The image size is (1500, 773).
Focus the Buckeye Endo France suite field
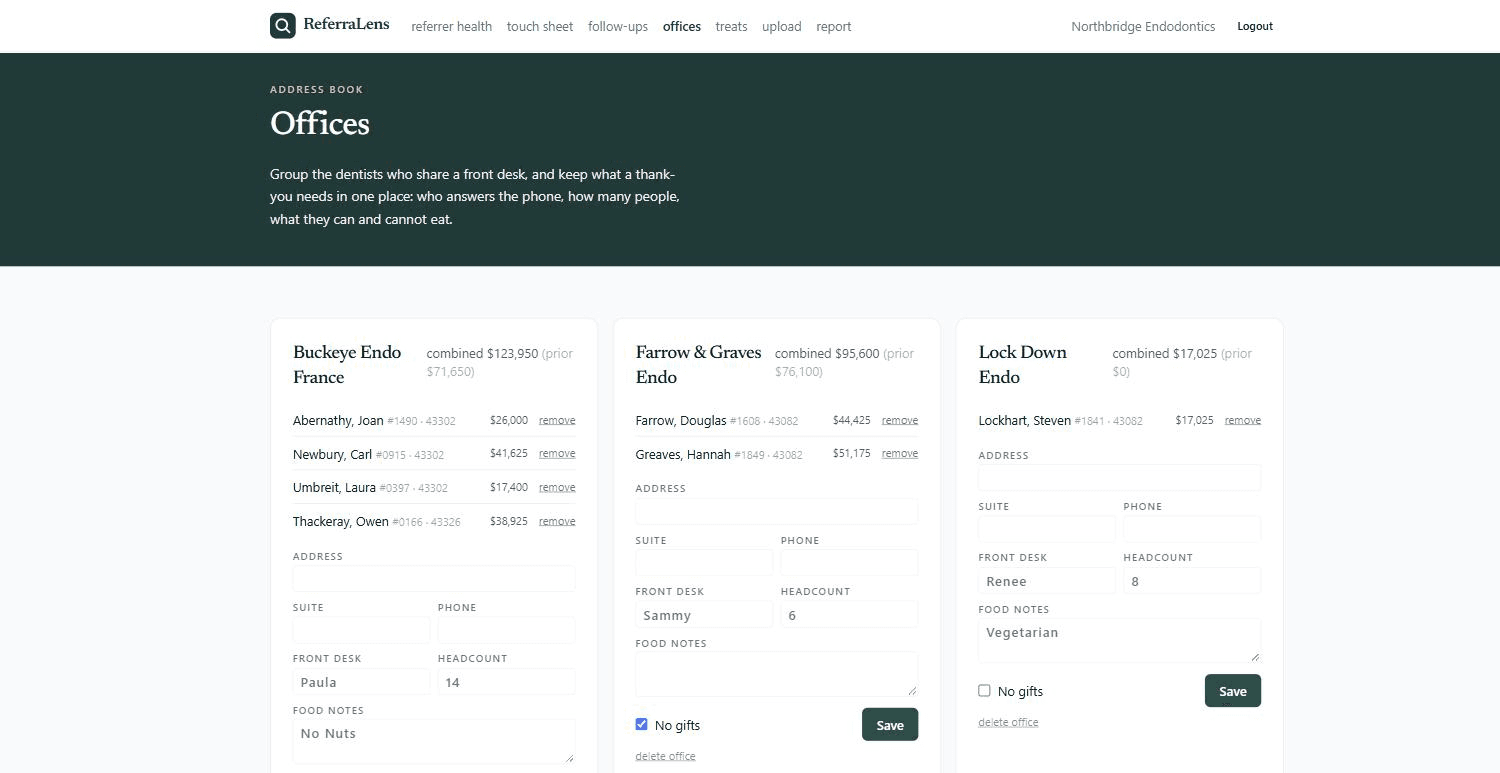pos(361,630)
